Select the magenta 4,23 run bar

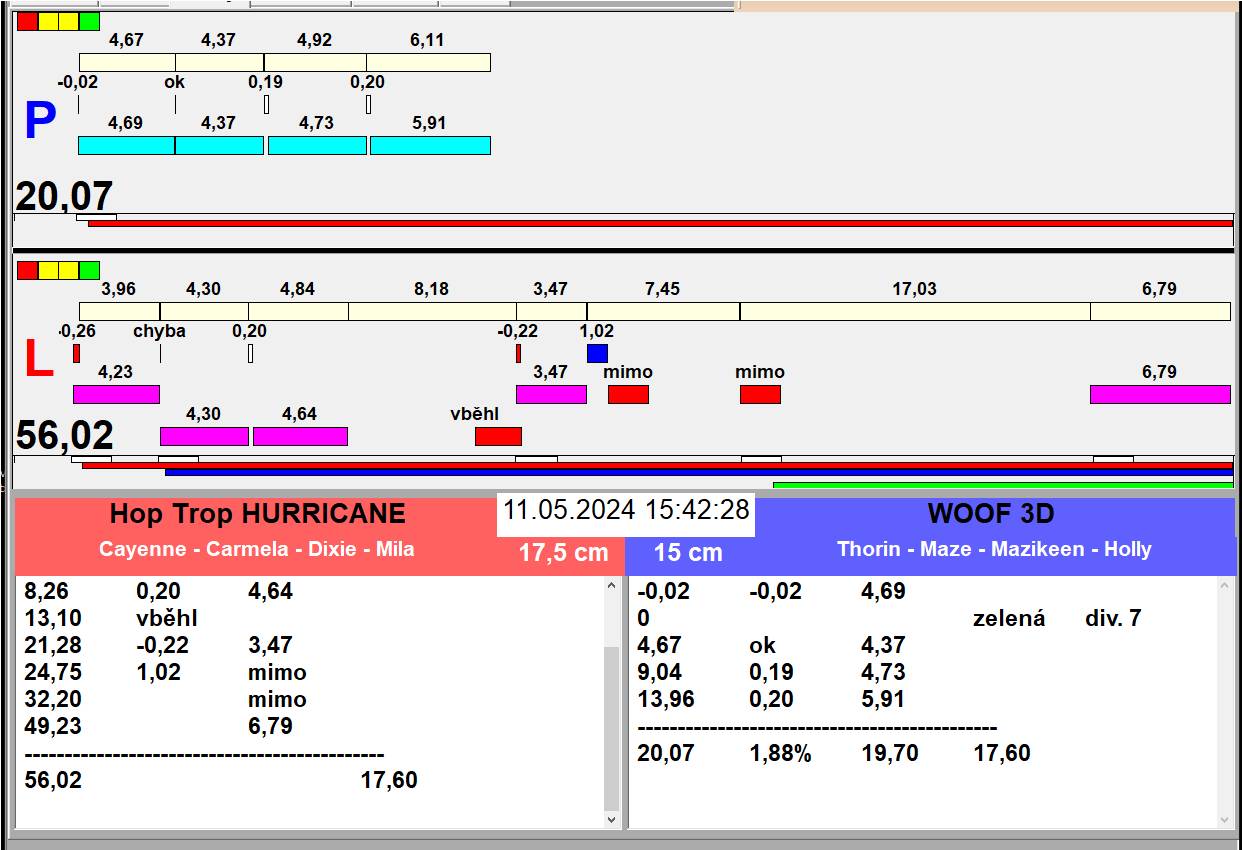[116, 394]
